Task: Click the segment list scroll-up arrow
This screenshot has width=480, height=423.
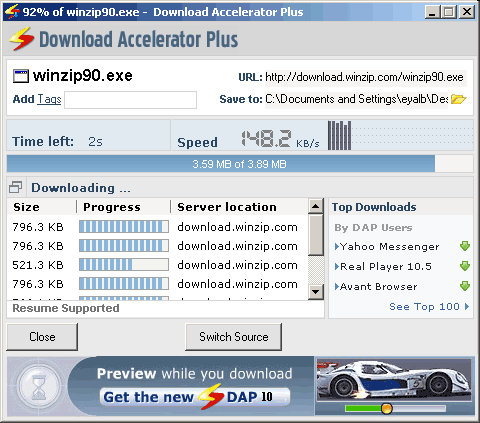Action: click(315, 206)
